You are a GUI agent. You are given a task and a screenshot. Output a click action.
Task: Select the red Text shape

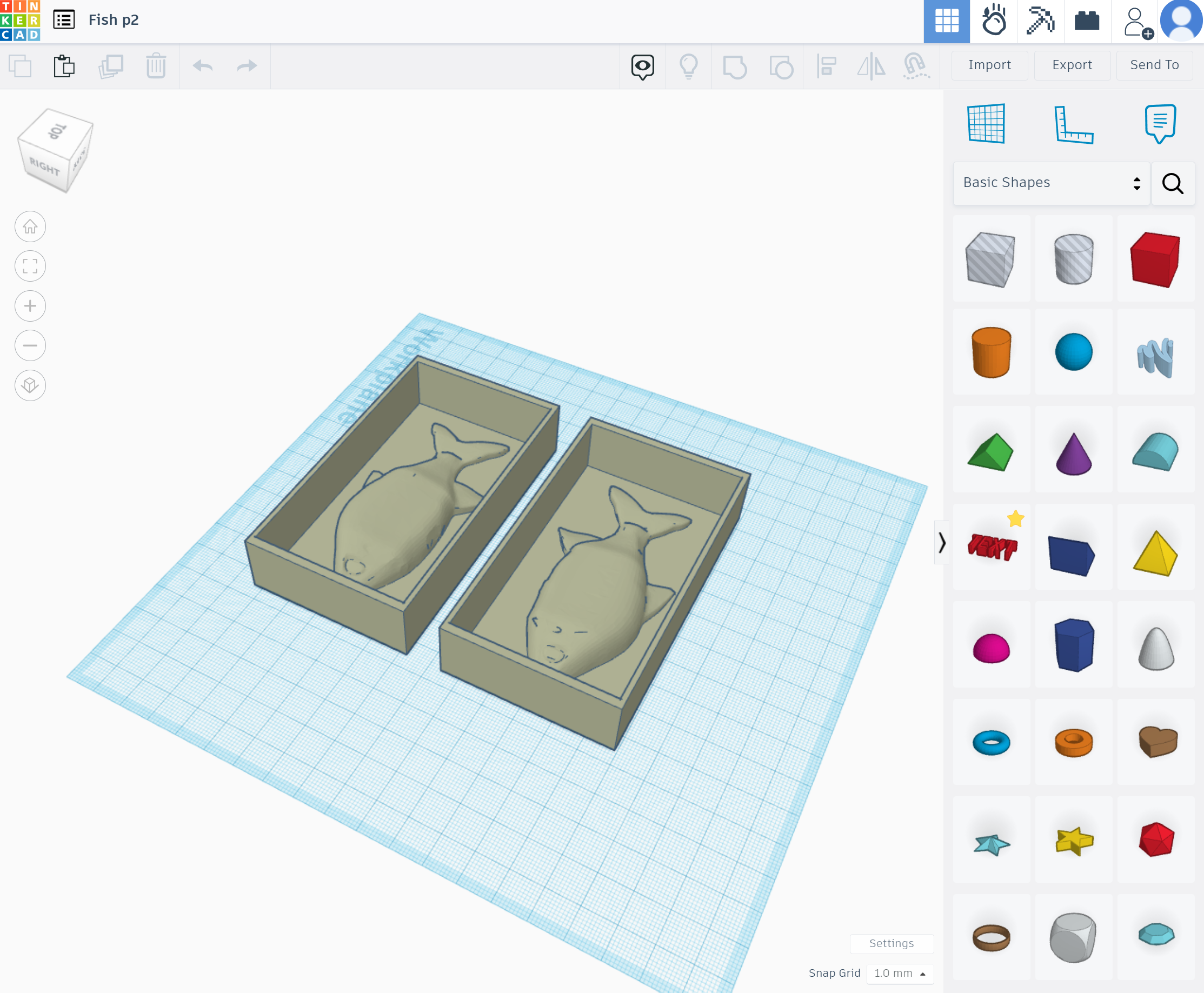point(991,548)
